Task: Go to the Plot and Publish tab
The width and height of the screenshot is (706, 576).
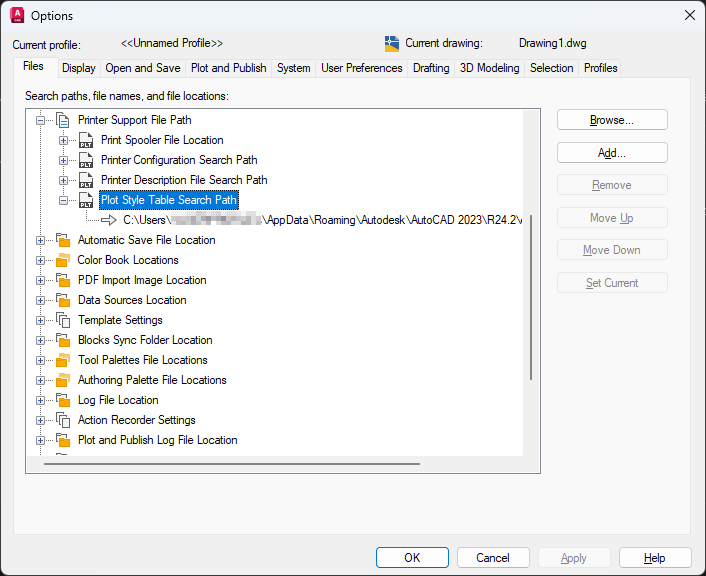Action: point(228,68)
